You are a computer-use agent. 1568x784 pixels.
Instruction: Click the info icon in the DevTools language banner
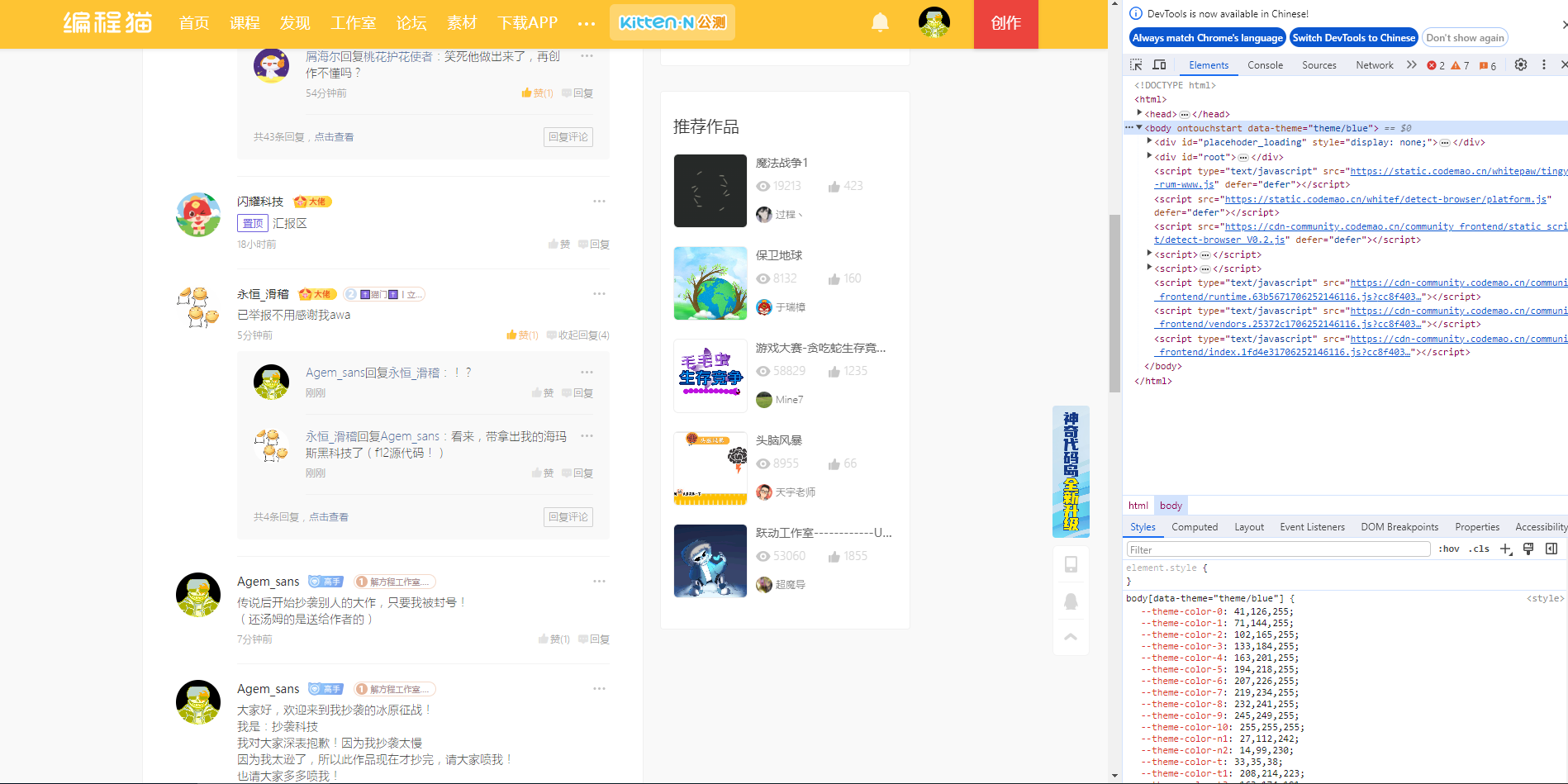1136,13
